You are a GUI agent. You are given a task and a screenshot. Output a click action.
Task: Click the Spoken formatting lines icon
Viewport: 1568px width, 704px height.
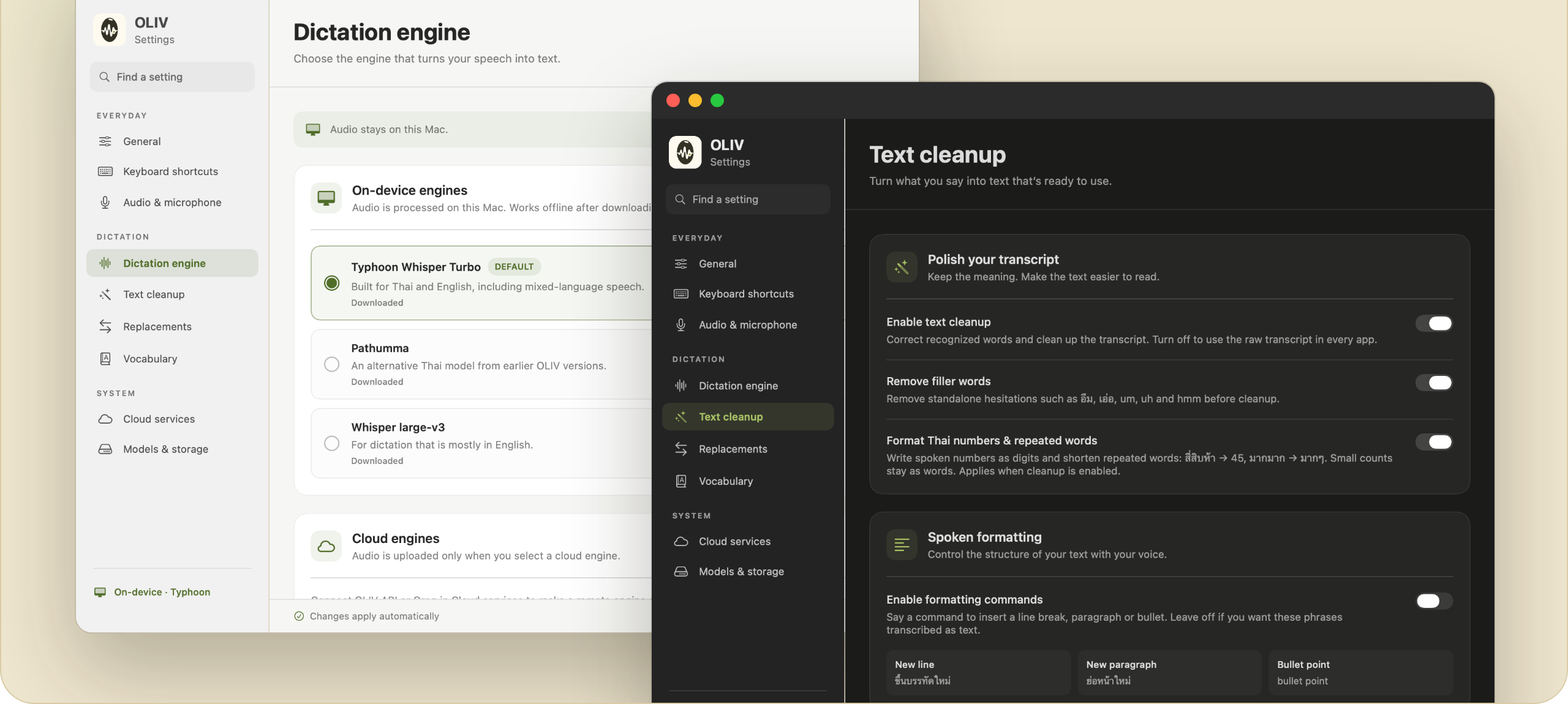(902, 545)
